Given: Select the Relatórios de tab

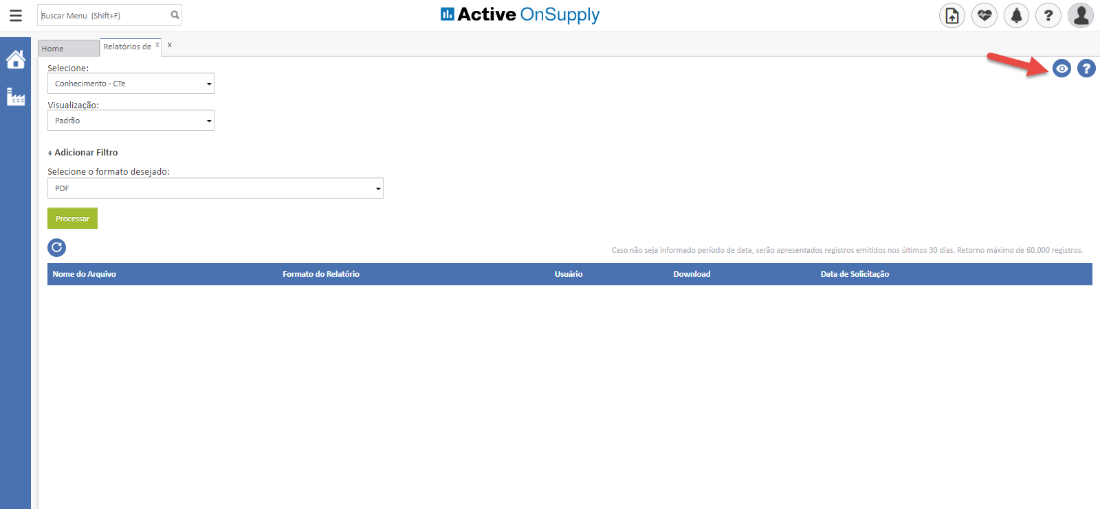Looking at the screenshot, I should pos(127,46).
